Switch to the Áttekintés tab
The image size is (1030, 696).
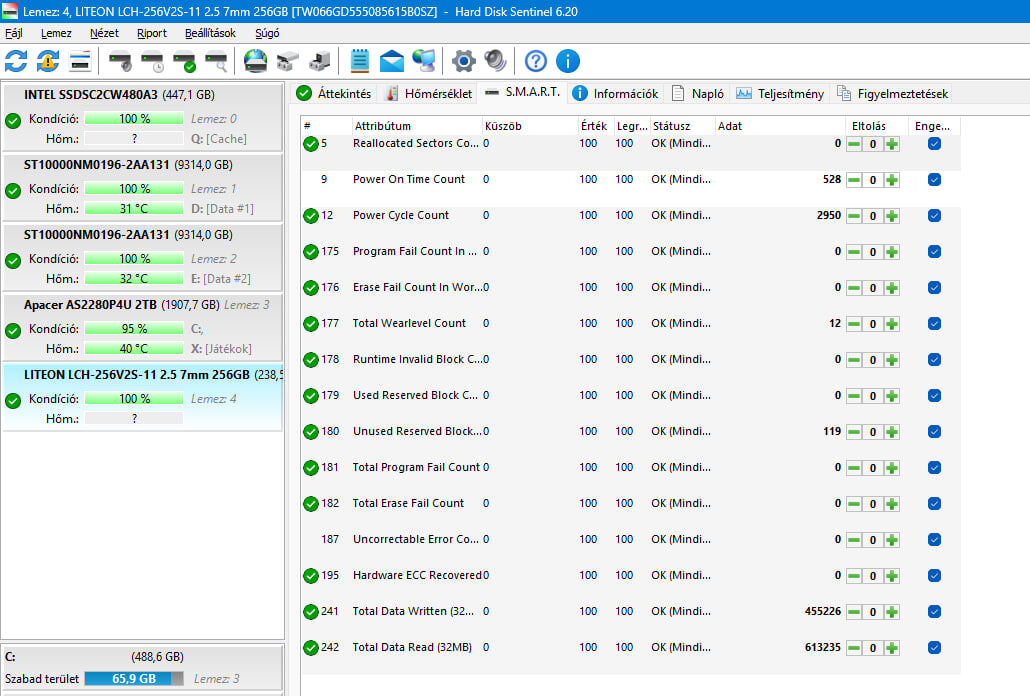tap(334, 93)
